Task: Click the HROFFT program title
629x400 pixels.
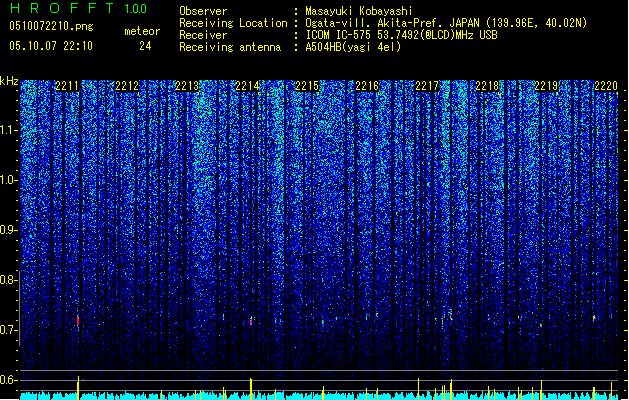Action: point(62,8)
